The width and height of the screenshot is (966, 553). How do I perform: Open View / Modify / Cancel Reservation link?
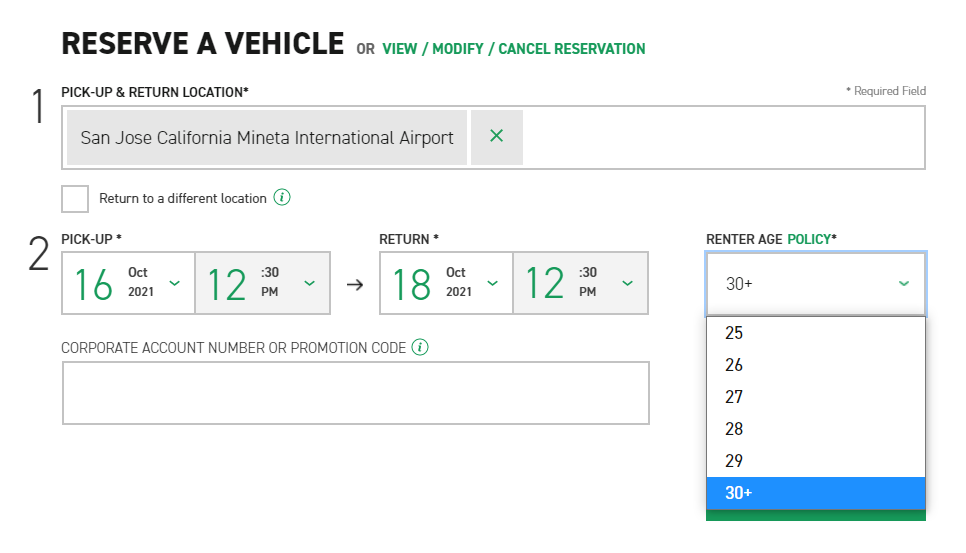pyautogui.click(x=513, y=48)
